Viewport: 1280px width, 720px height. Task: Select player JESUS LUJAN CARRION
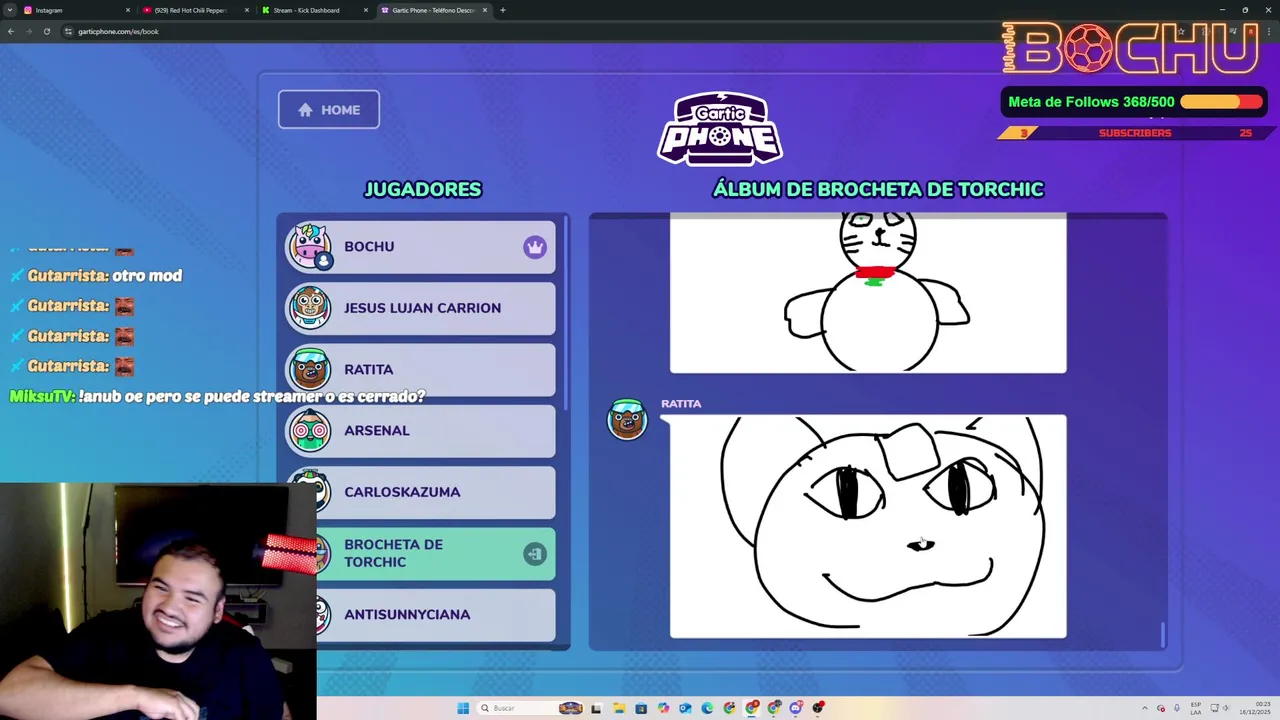pos(420,308)
